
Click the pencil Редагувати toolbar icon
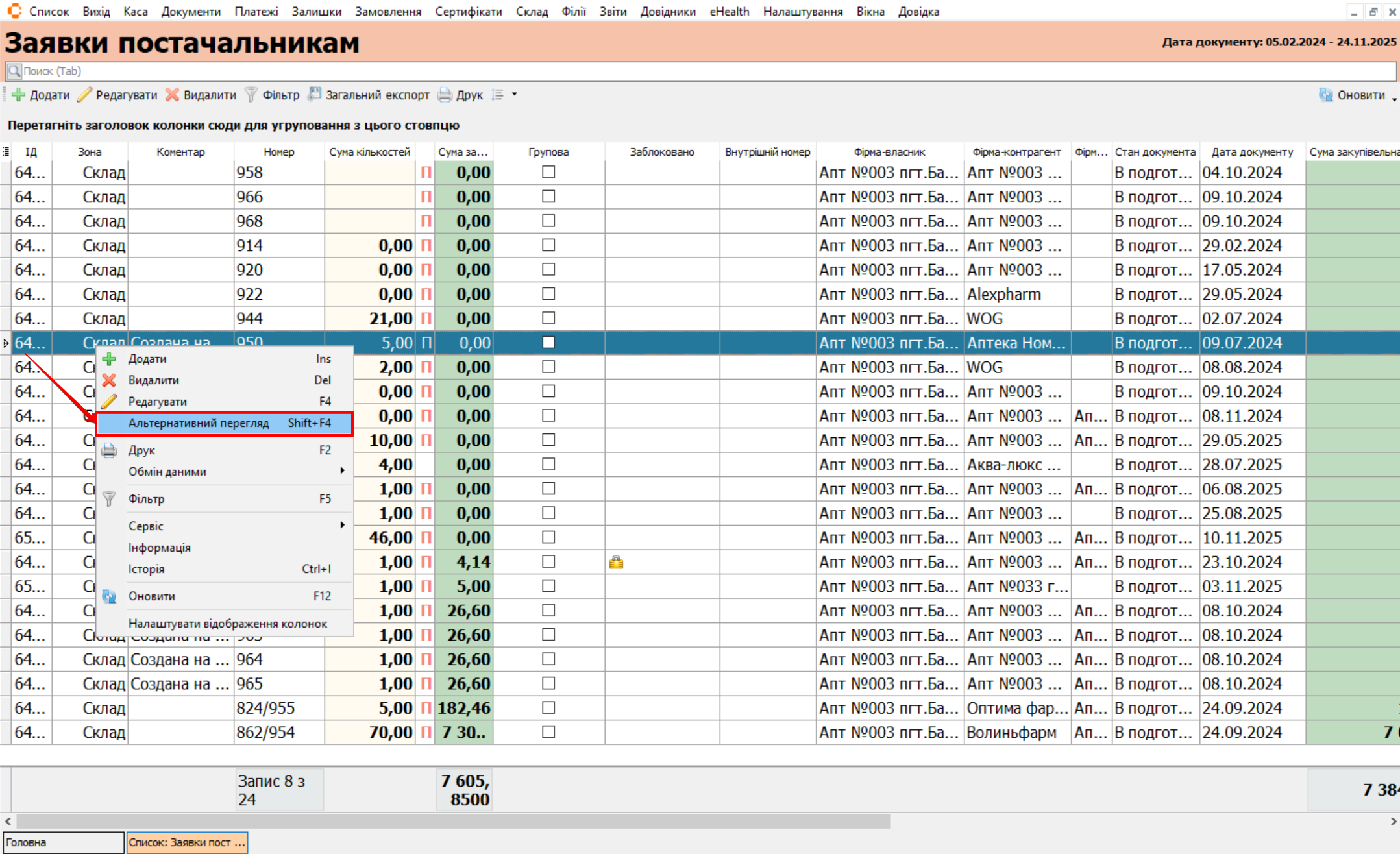tap(84, 95)
